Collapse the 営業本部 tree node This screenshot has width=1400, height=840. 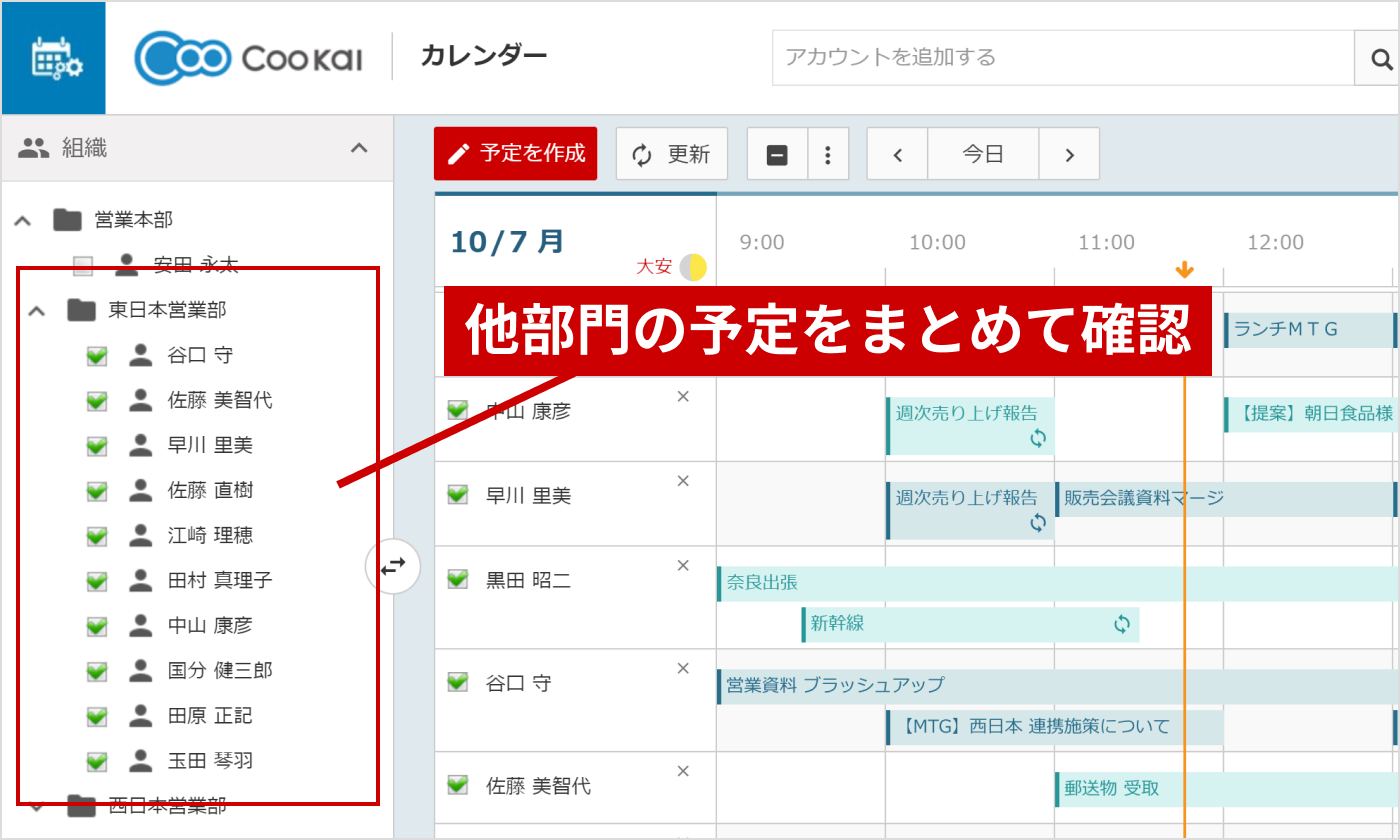[x=22, y=220]
